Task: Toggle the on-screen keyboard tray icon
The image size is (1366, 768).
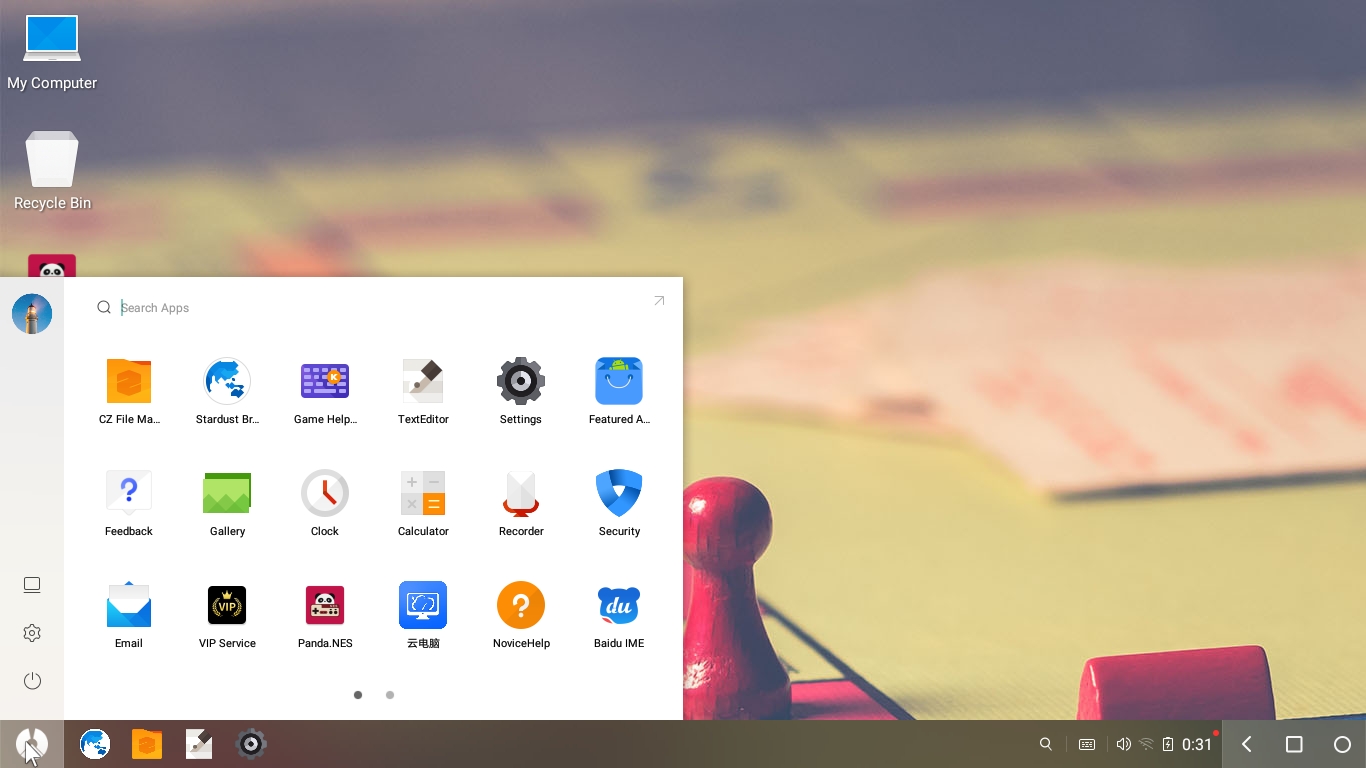Action: click(x=1087, y=744)
